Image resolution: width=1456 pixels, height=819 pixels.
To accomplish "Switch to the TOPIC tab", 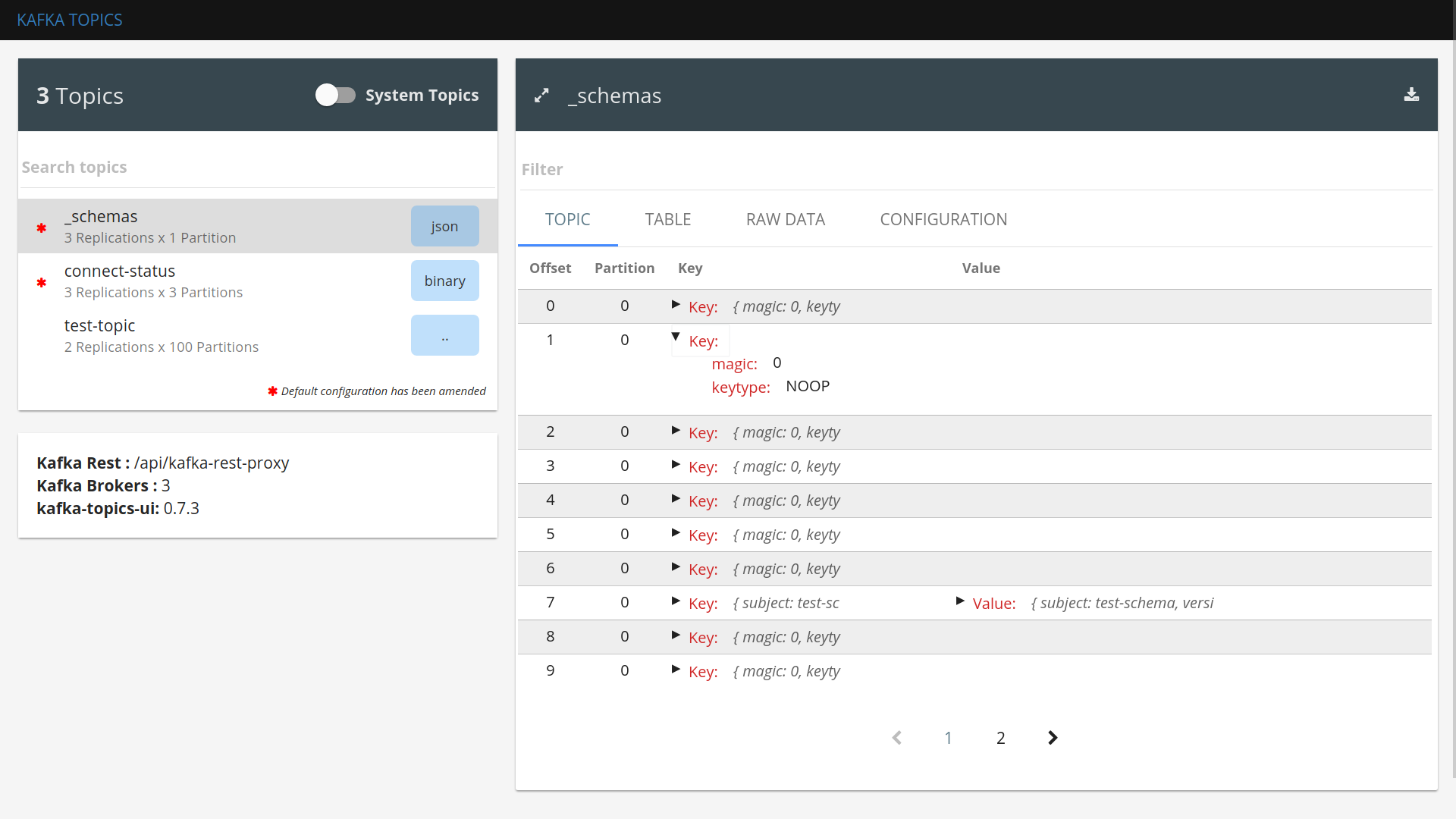I will 567,219.
